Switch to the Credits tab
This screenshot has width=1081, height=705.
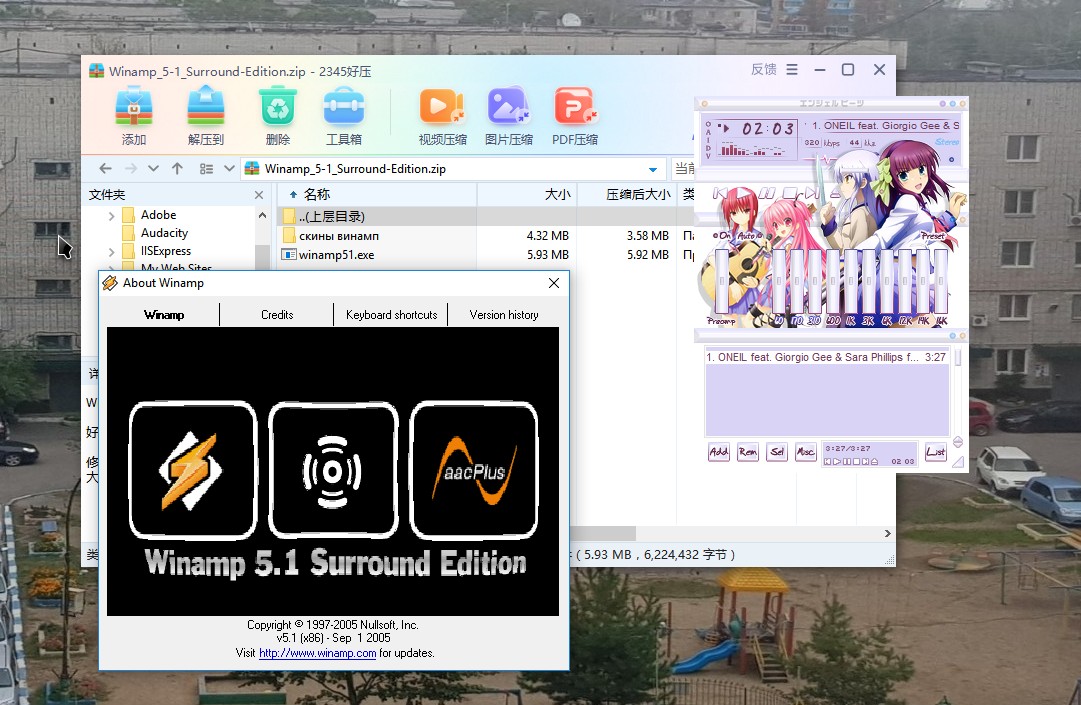point(276,315)
